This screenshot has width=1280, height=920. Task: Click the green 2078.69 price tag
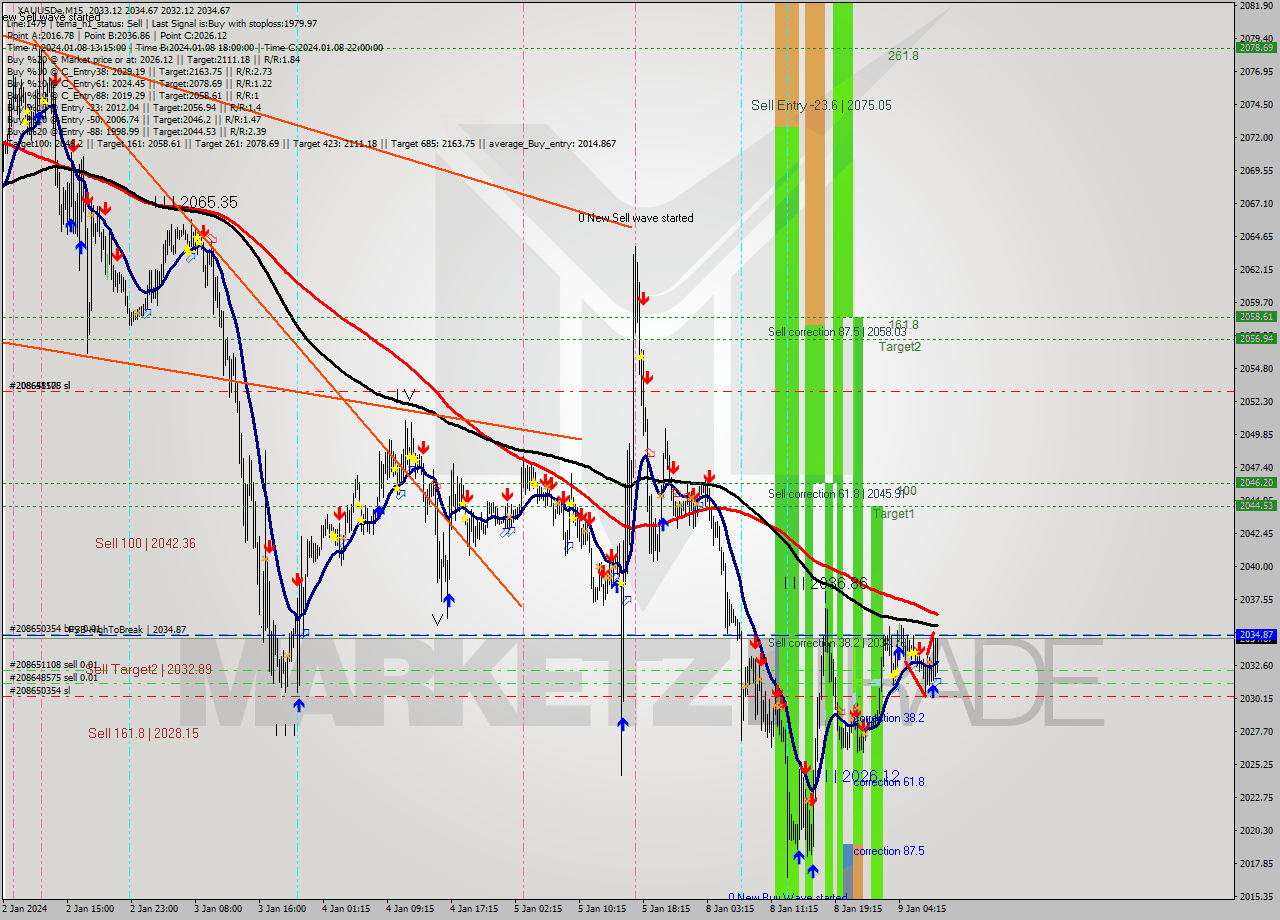coord(1256,48)
